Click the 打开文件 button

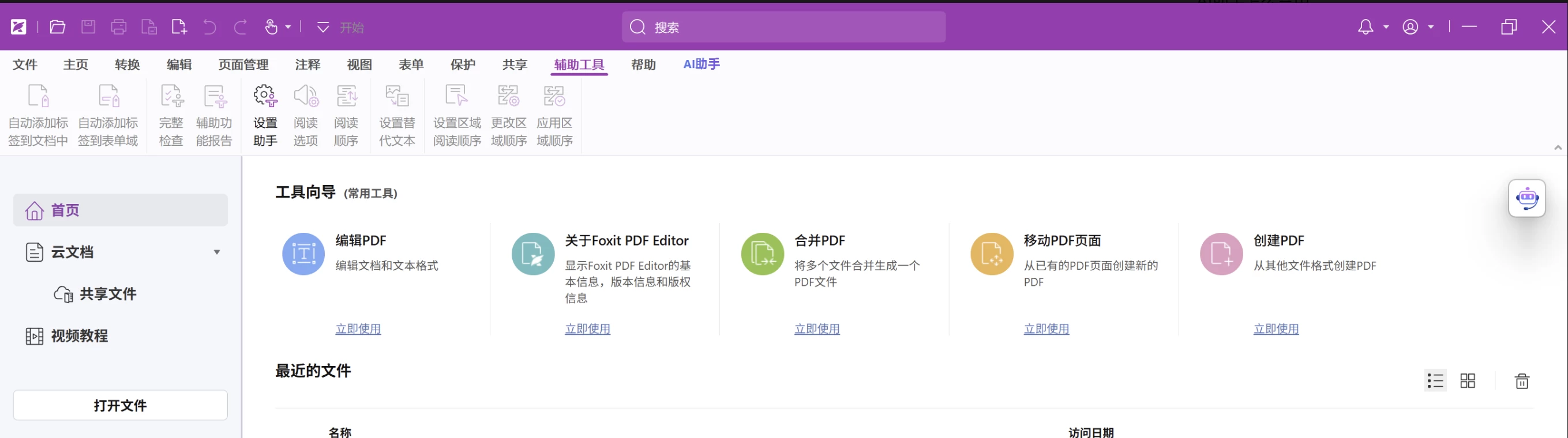click(121, 405)
